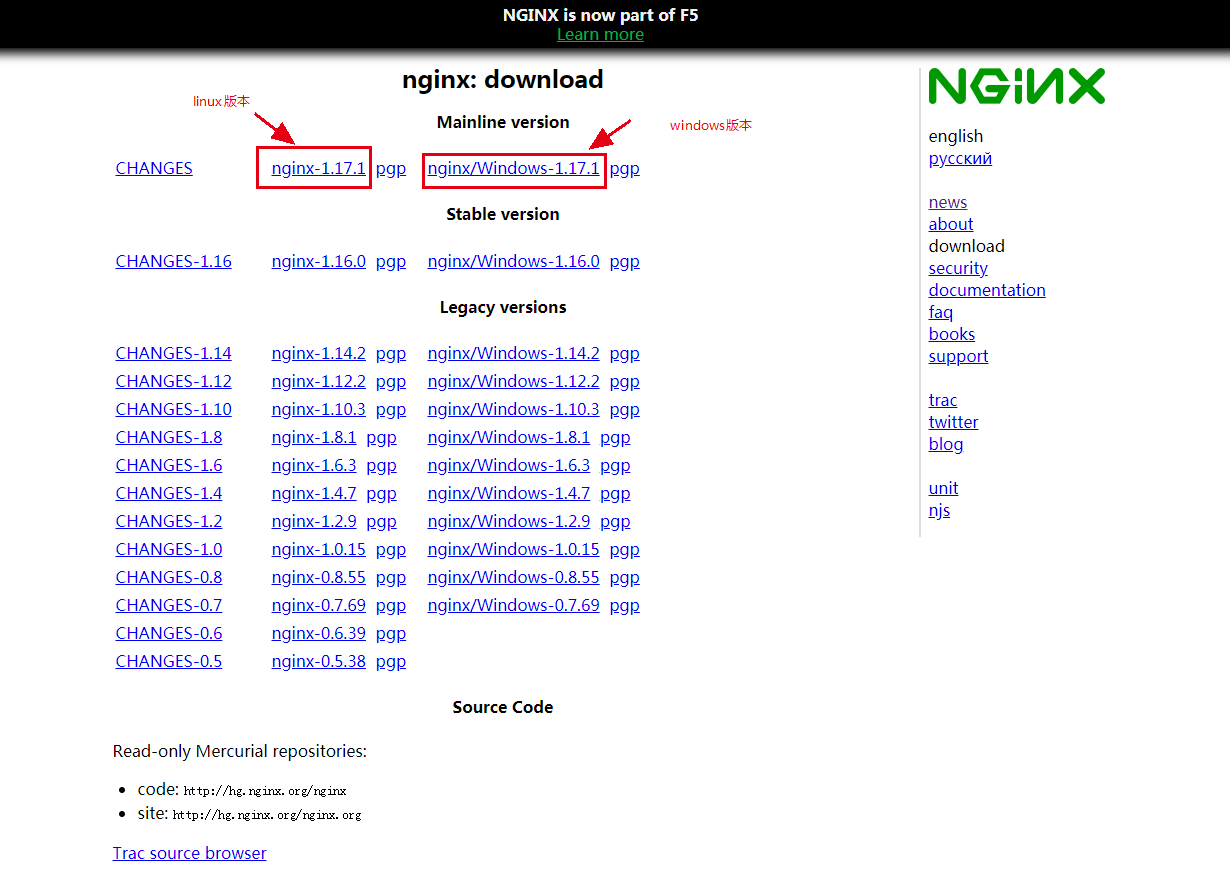
Task: Open CHANGES-1.16 changelog
Action: (173, 261)
